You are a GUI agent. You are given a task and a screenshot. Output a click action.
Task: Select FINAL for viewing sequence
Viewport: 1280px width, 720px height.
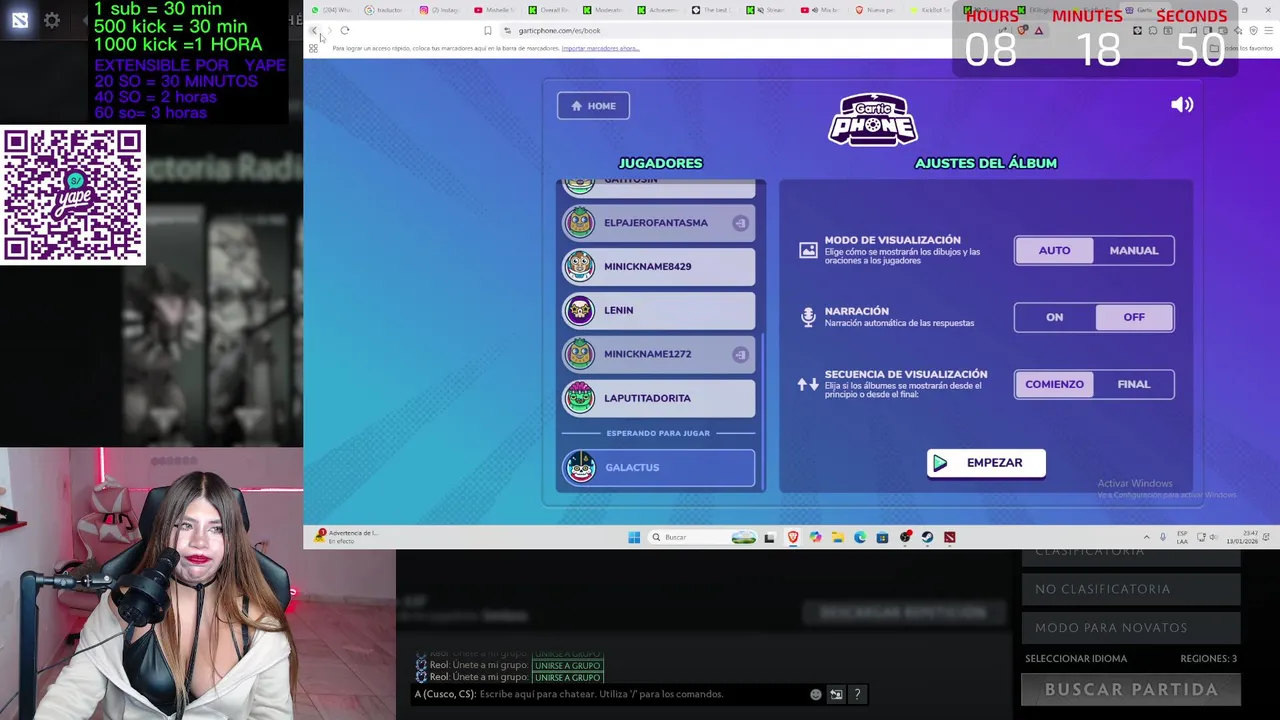(1134, 384)
